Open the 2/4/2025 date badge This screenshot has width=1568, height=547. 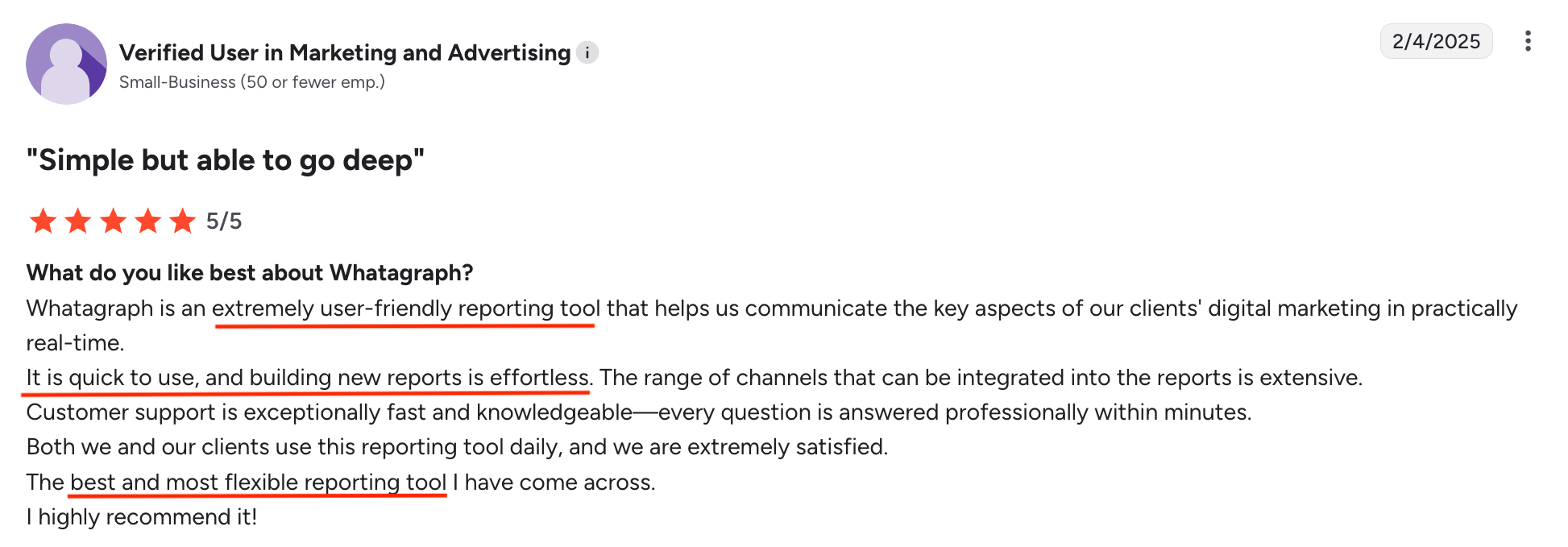1436,42
